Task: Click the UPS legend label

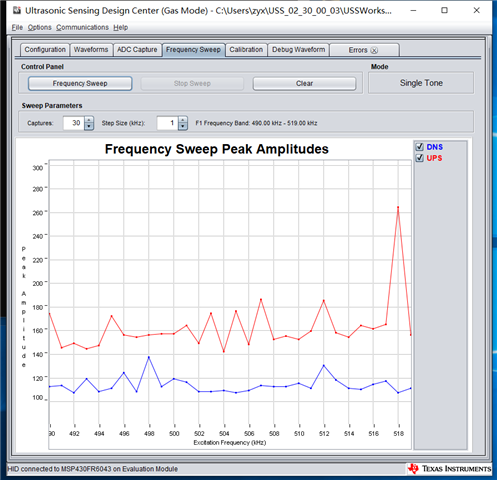Action: click(x=434, y=158)
